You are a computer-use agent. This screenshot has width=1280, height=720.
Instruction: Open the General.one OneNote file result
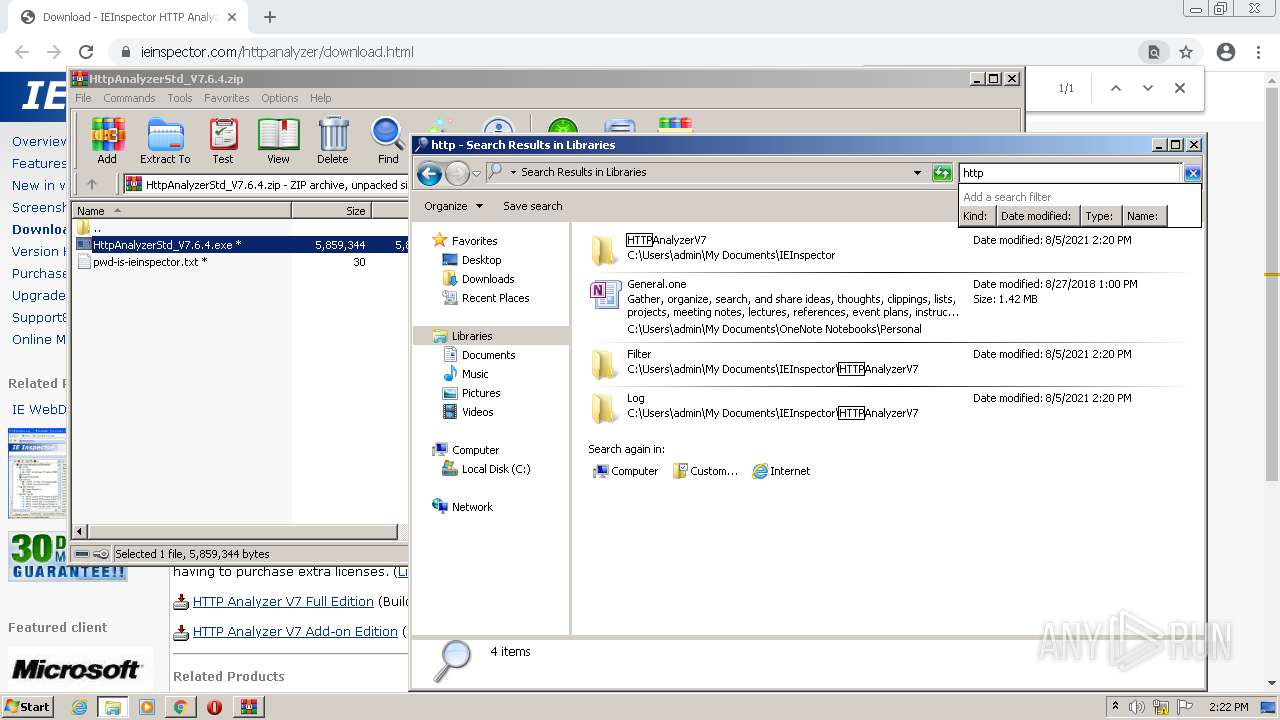tap(656, 284)
